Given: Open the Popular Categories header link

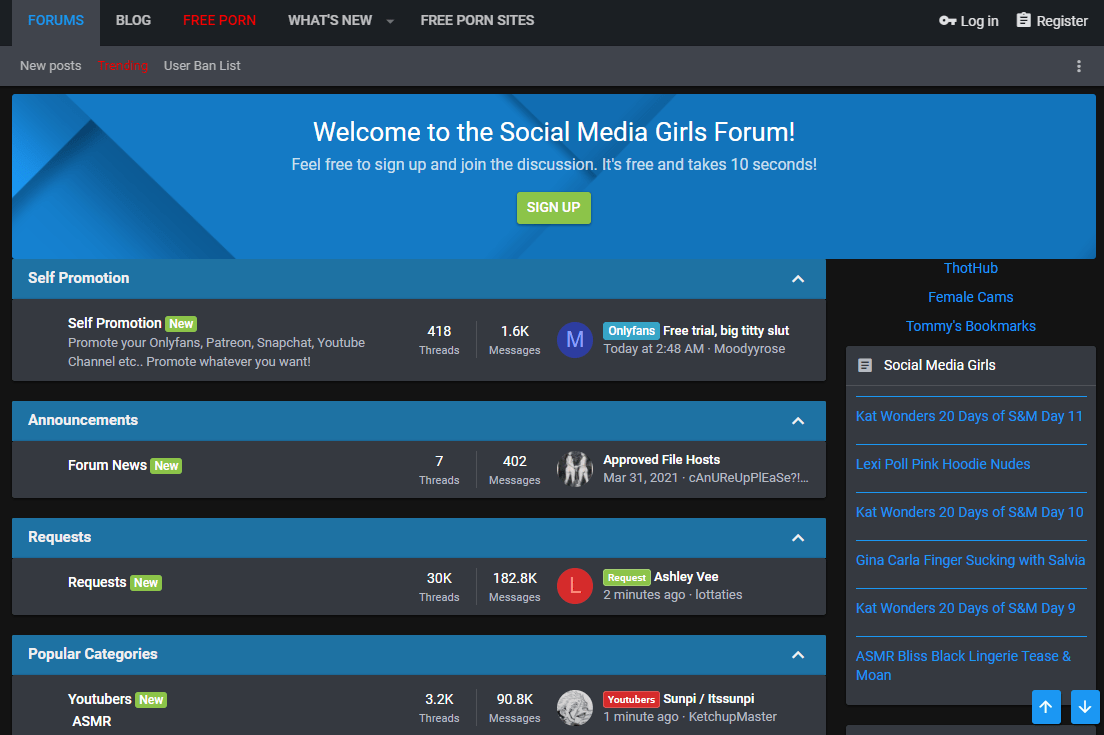Looking at the screenshot, I should pyautogui.click(x=93, y=654).
